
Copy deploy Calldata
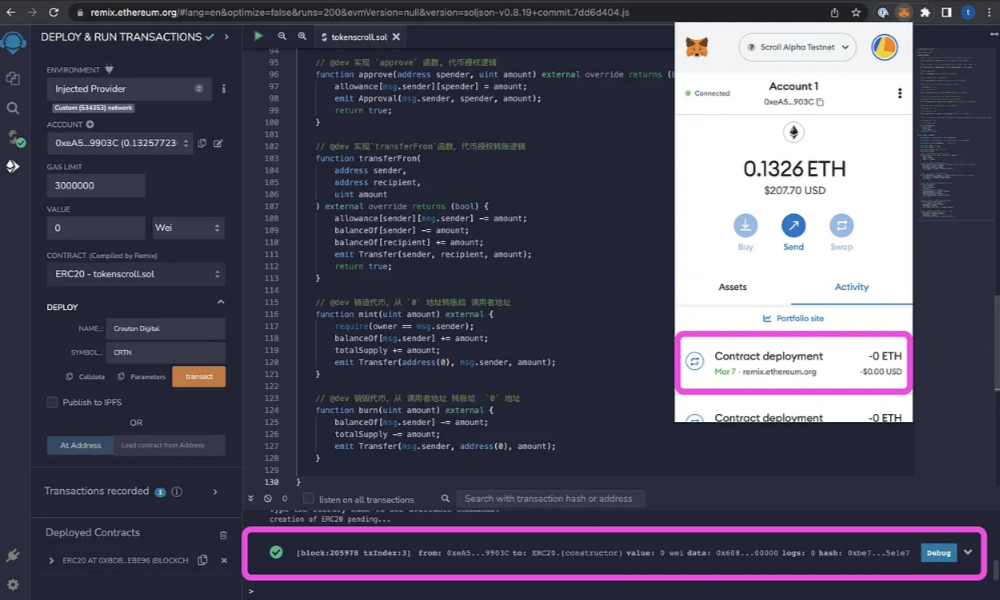pos(85,377)
